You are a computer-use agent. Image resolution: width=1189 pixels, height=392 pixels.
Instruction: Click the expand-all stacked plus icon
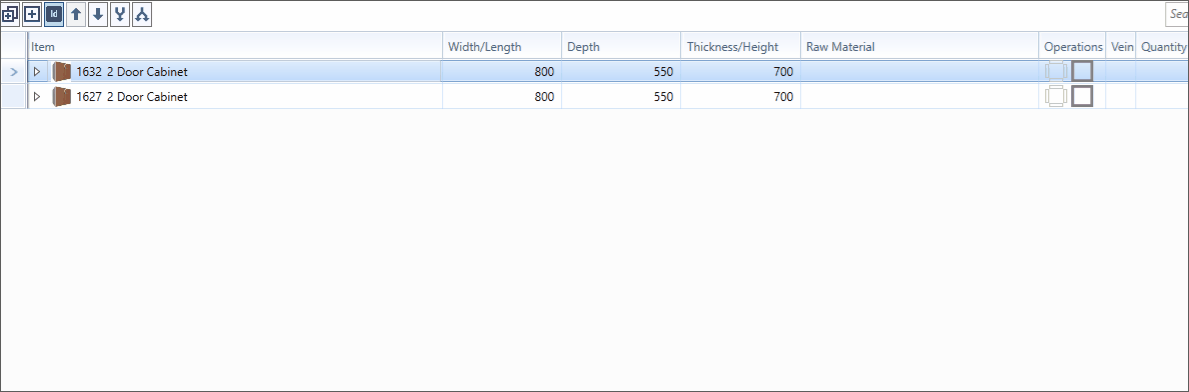pos(10,14)
